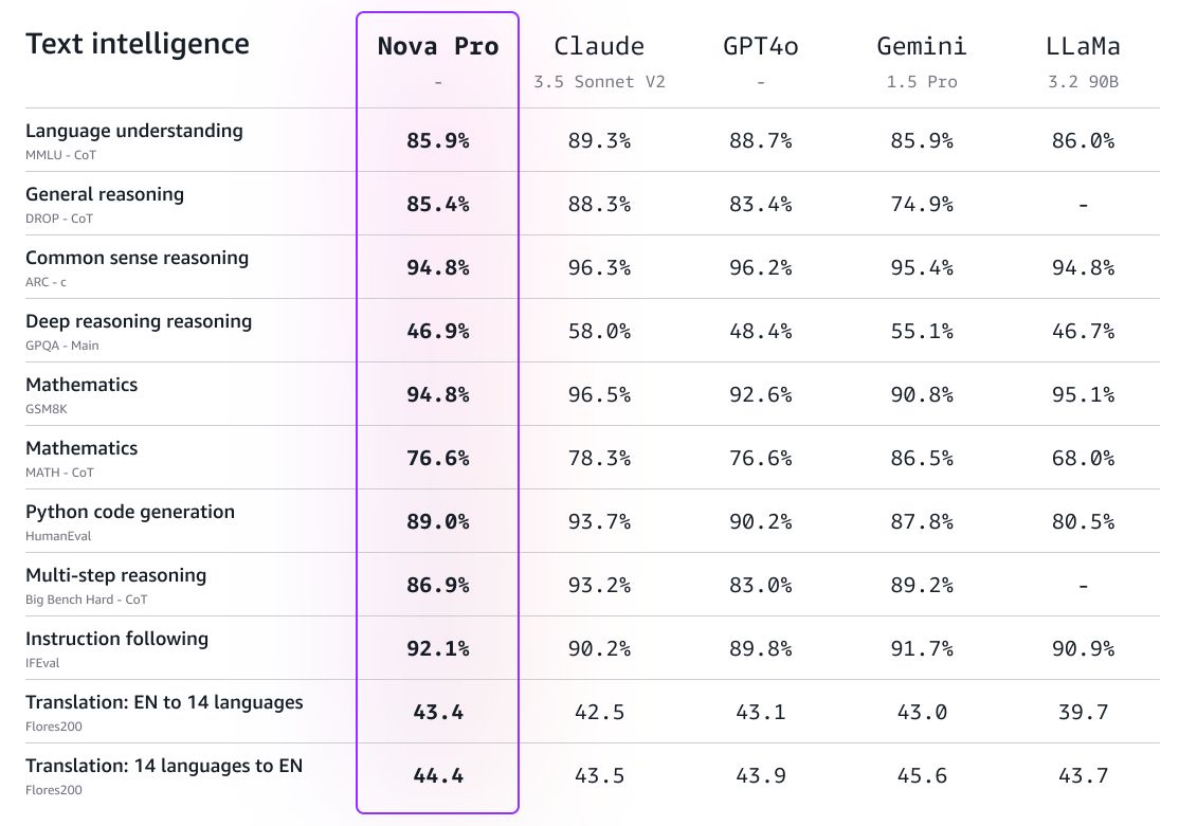Click the Common sense reasoning row label

click(137, 257)
